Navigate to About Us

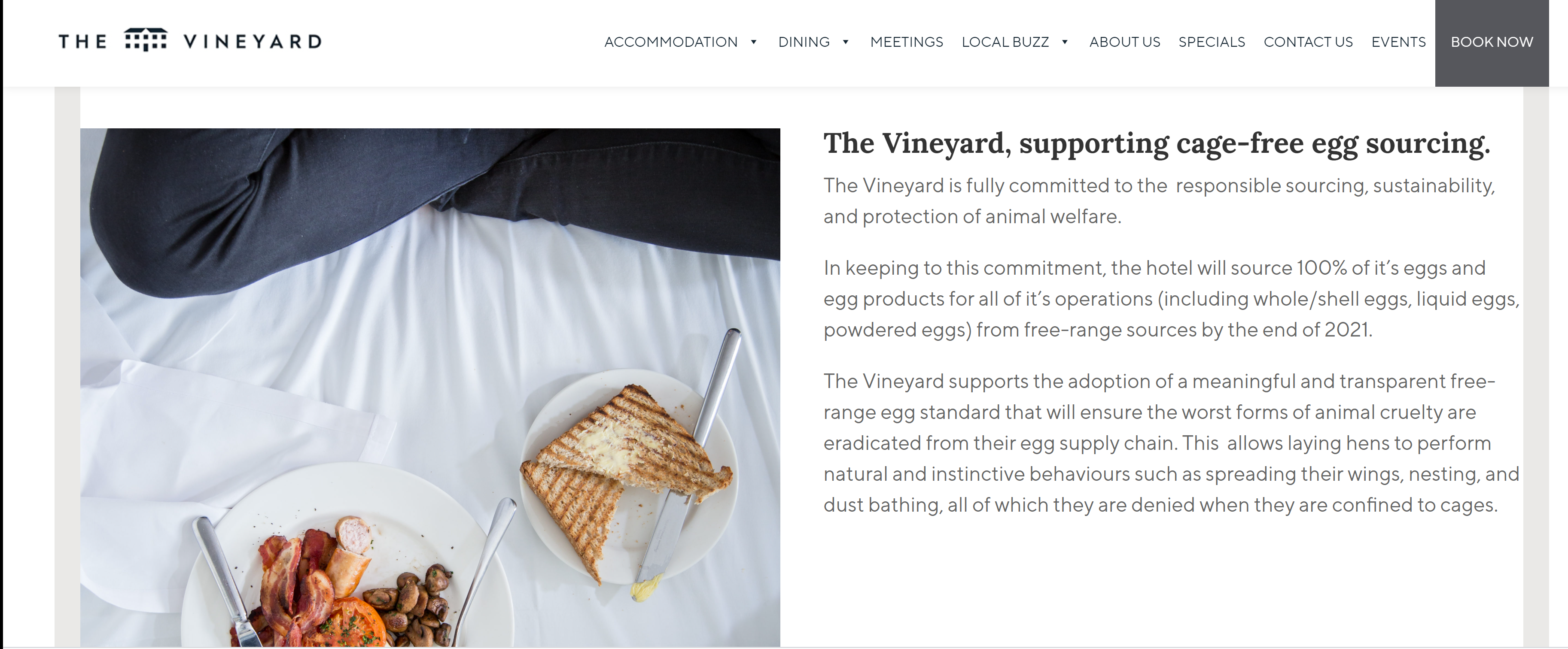tap(1124, 42)
